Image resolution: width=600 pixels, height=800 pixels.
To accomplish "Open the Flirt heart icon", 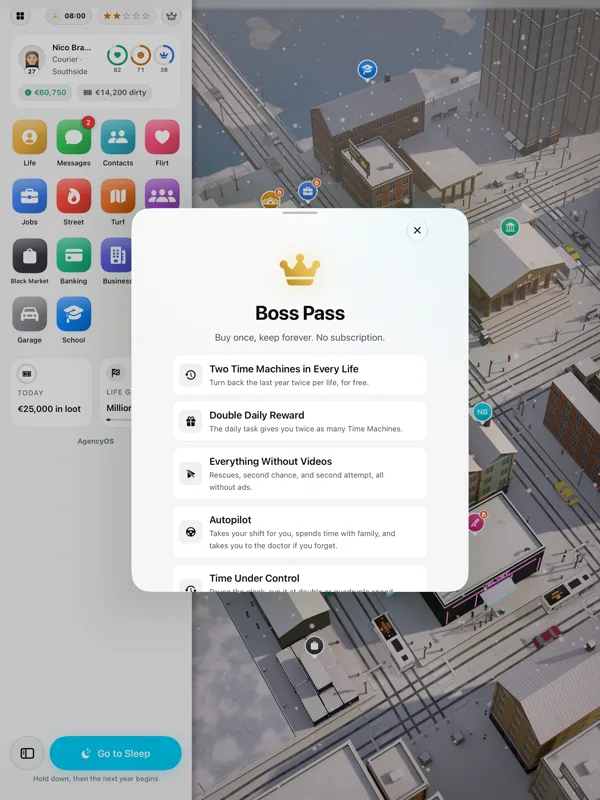I will 162,137.
